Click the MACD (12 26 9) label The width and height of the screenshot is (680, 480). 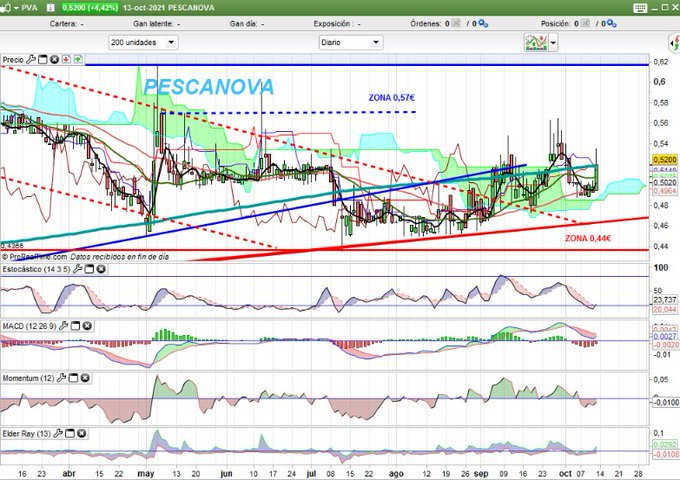29,326
